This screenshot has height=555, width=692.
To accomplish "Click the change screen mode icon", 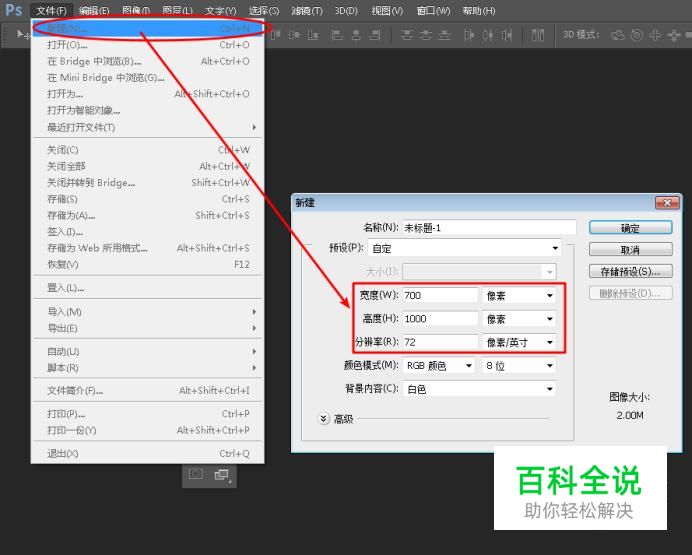I will pyautogui.click(x=222, y=475).
